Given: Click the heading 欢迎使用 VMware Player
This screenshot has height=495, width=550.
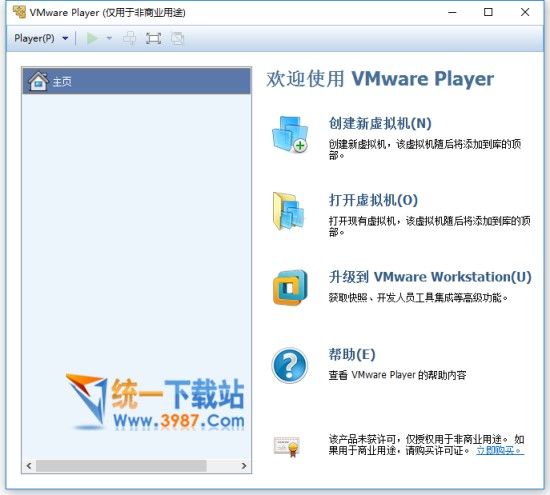Looking at the screenshot, I should (380, 79).
